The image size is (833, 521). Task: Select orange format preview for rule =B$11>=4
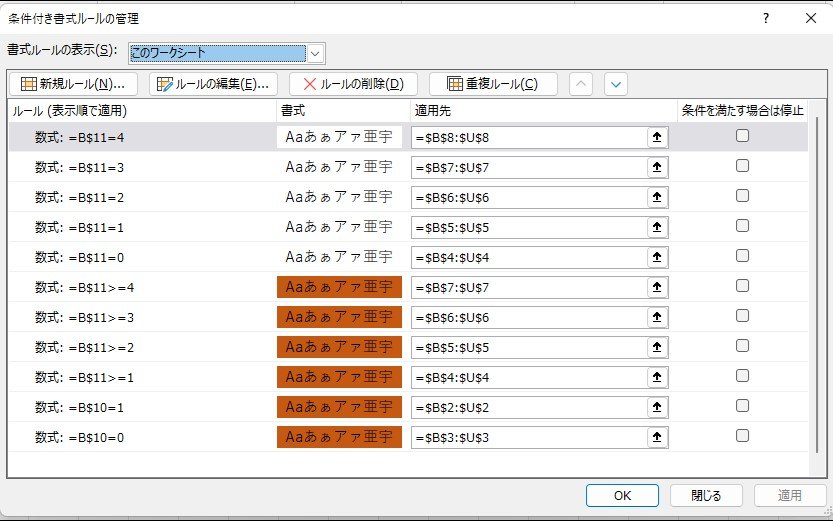(339, 288)
